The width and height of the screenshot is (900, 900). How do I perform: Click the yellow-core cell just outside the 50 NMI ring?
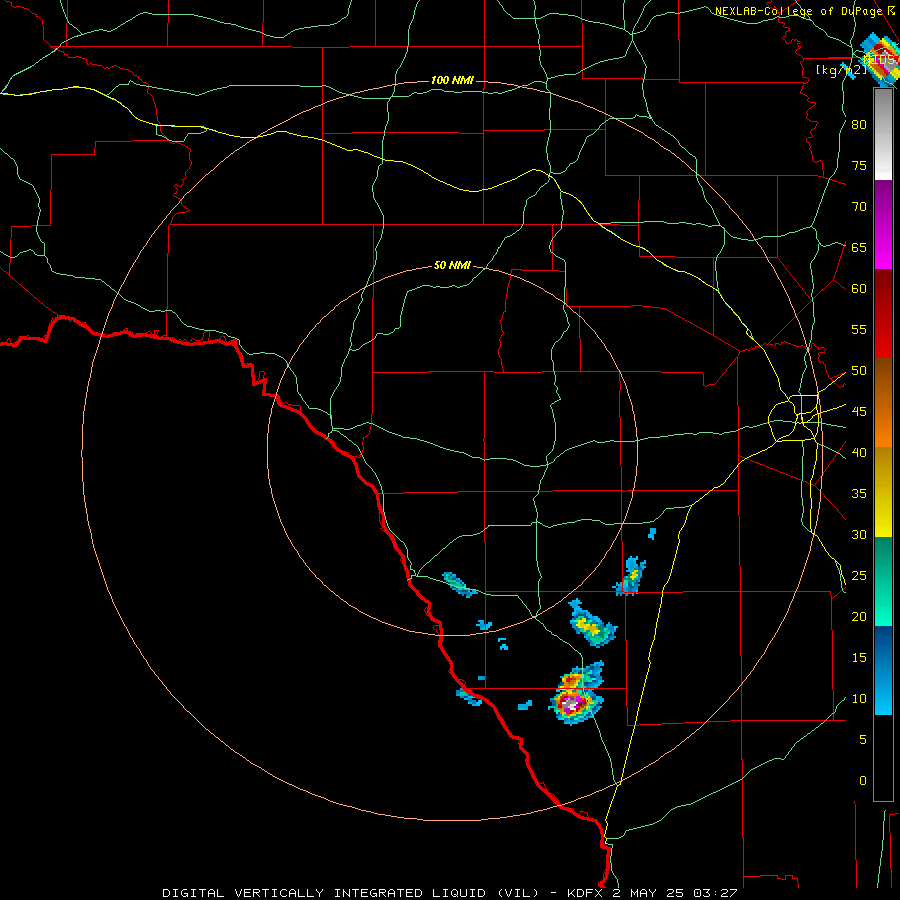591,624
